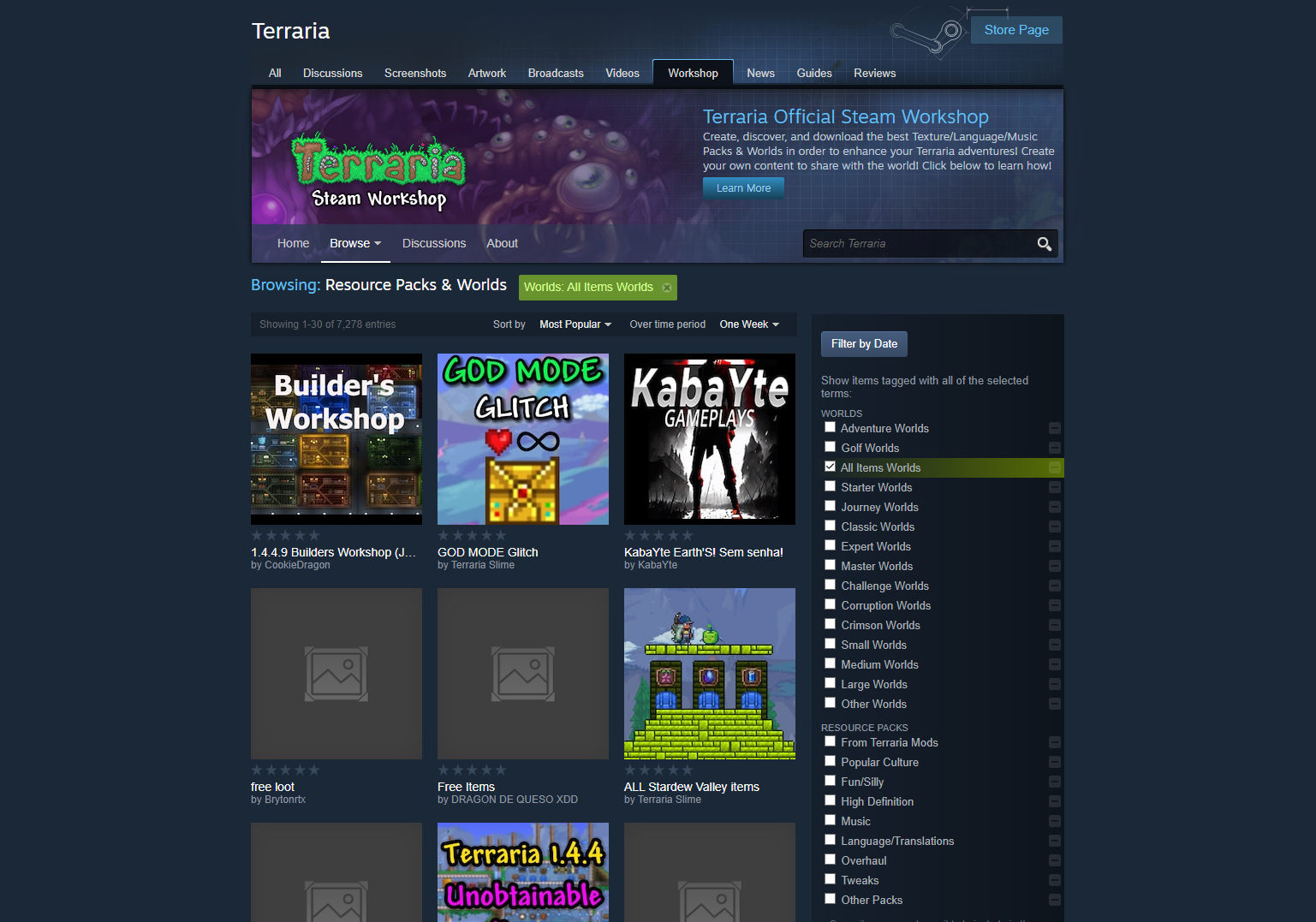Viewport: 1316px width, 922px height.
Task: Open the Reviews tab
Action: 874,74
